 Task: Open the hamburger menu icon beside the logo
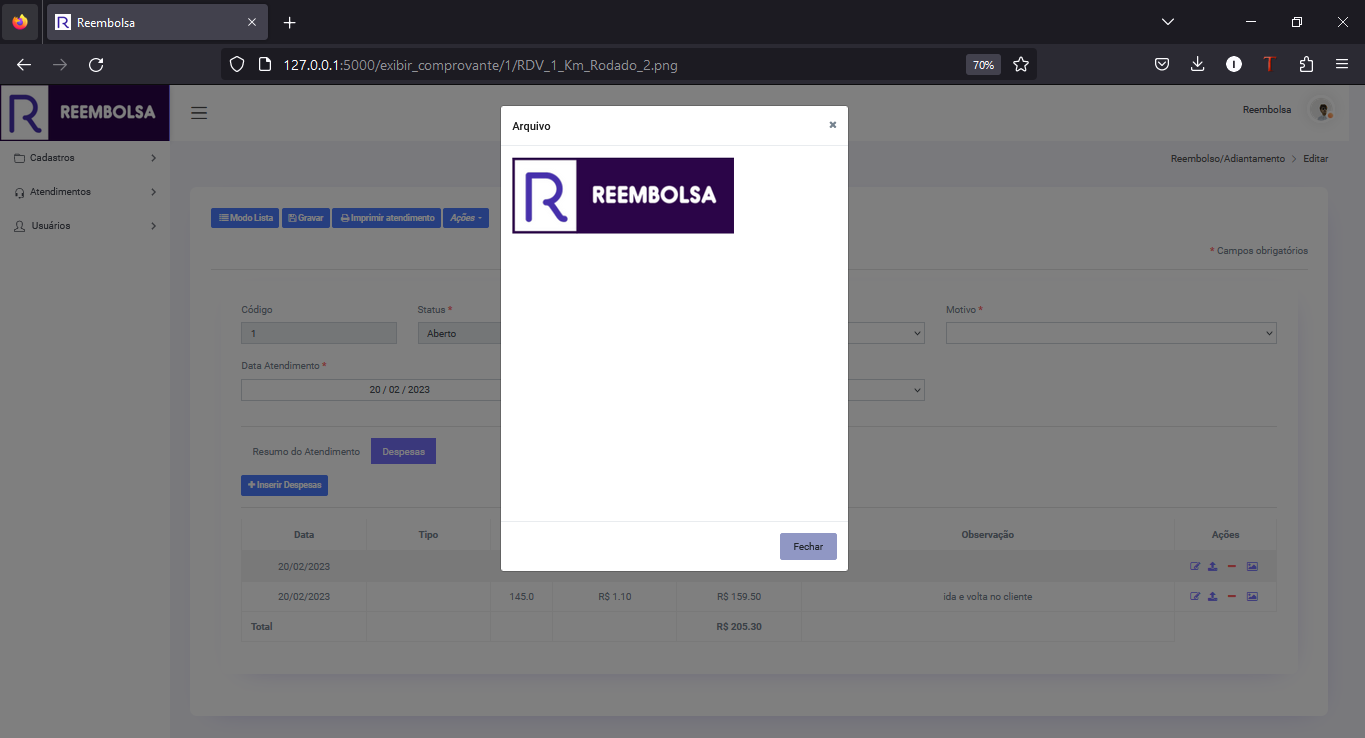tap(199, 112)
